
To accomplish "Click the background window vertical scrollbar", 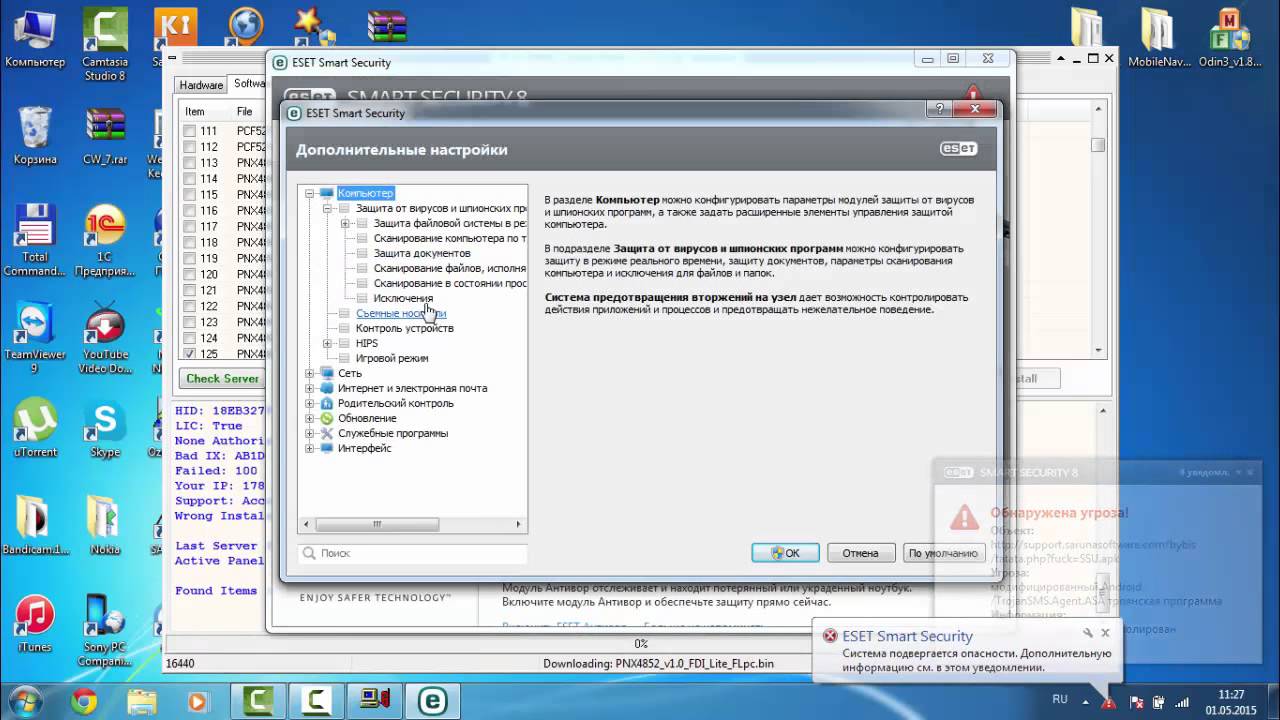I will coord(1098,227).
